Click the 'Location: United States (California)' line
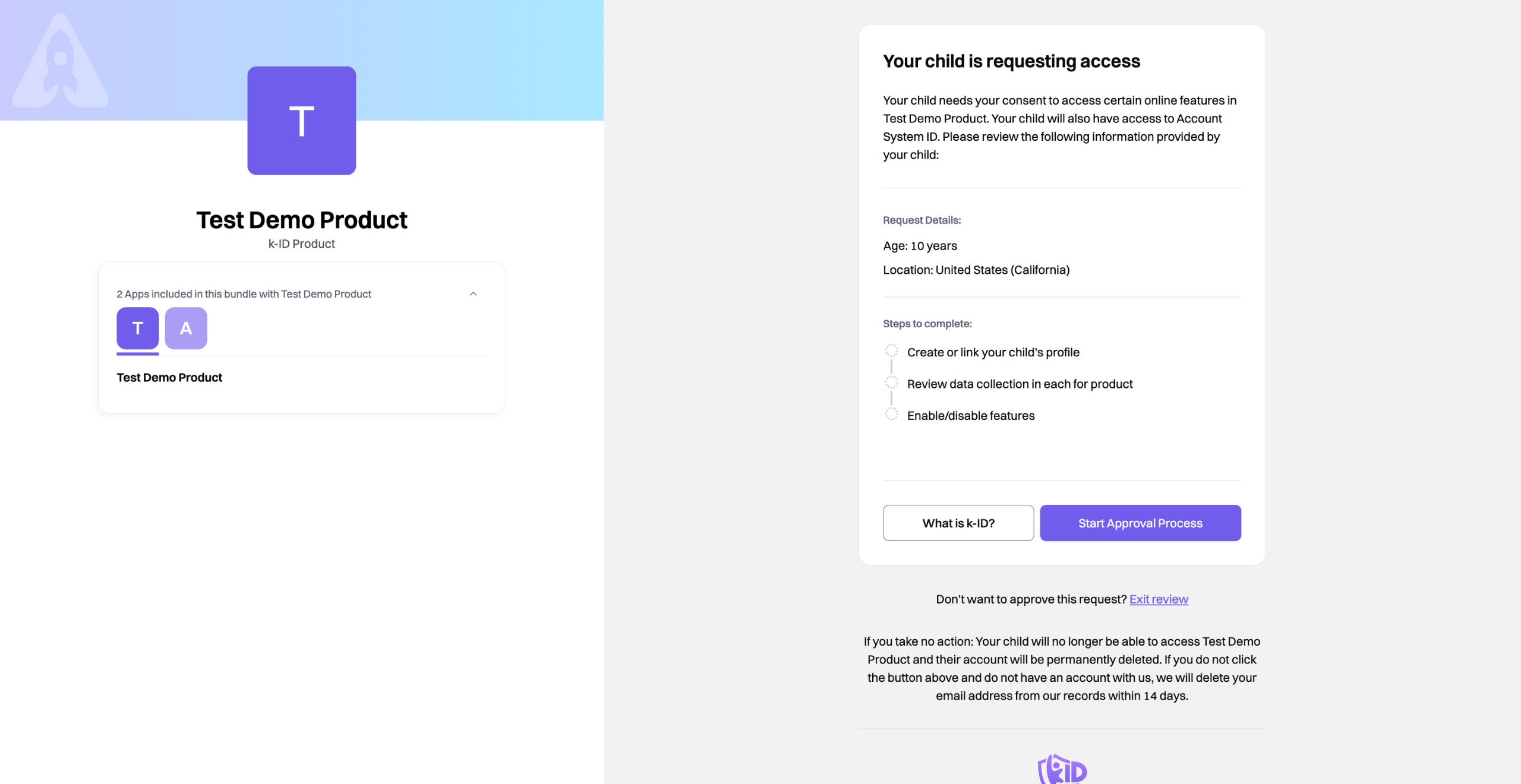The image size is (1521, 784). click(976, 270)
